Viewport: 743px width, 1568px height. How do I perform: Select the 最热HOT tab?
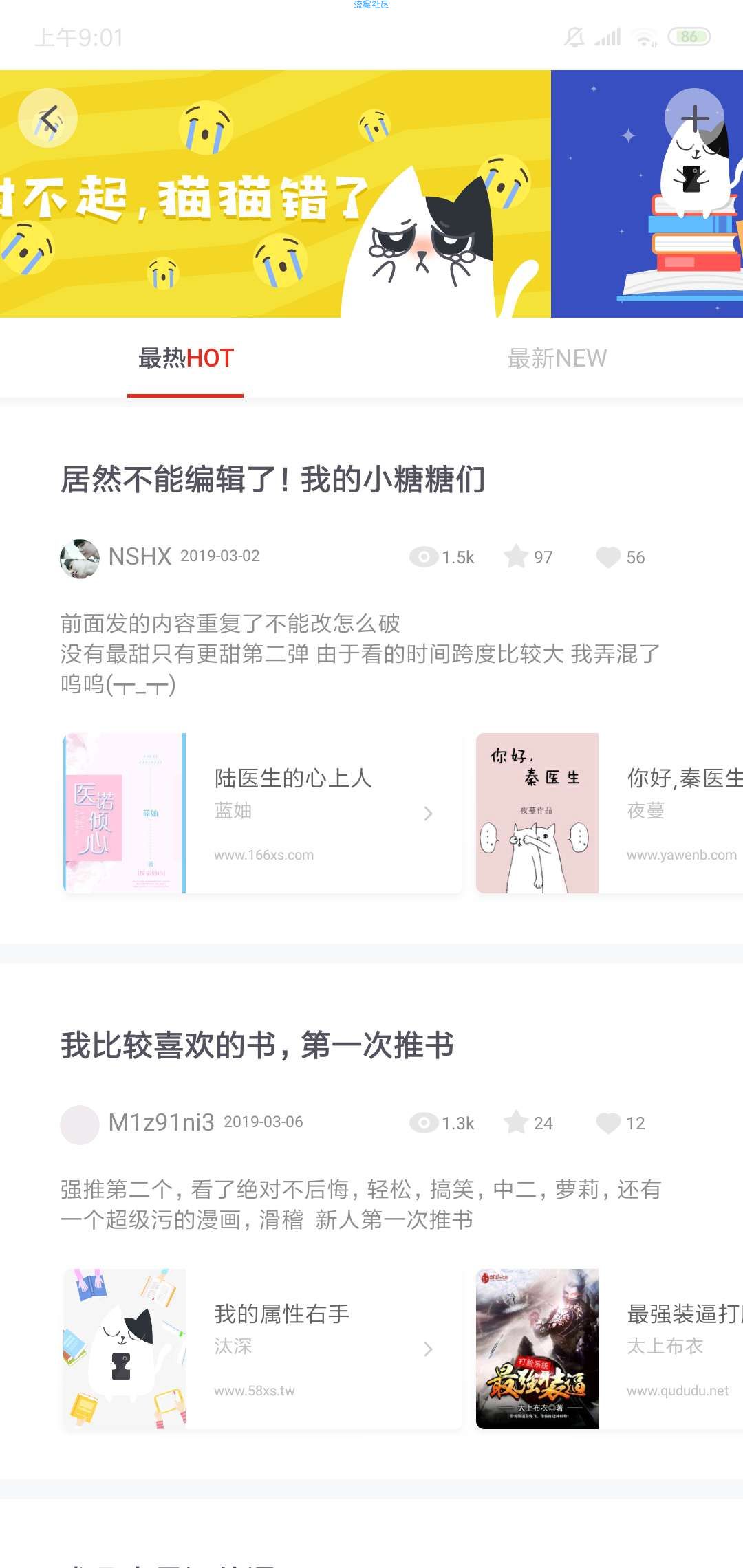tap(186, 358)
